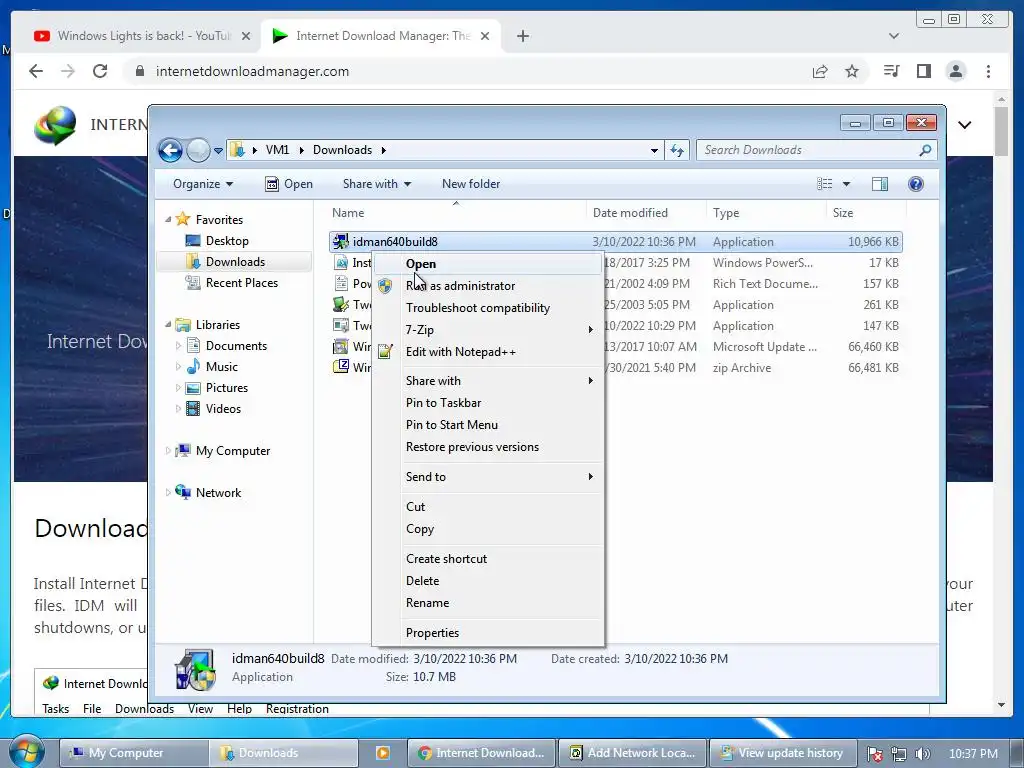Viewport: 1024px width, 768px height.
Task: Click the change view icon
Action: point(825,184)
